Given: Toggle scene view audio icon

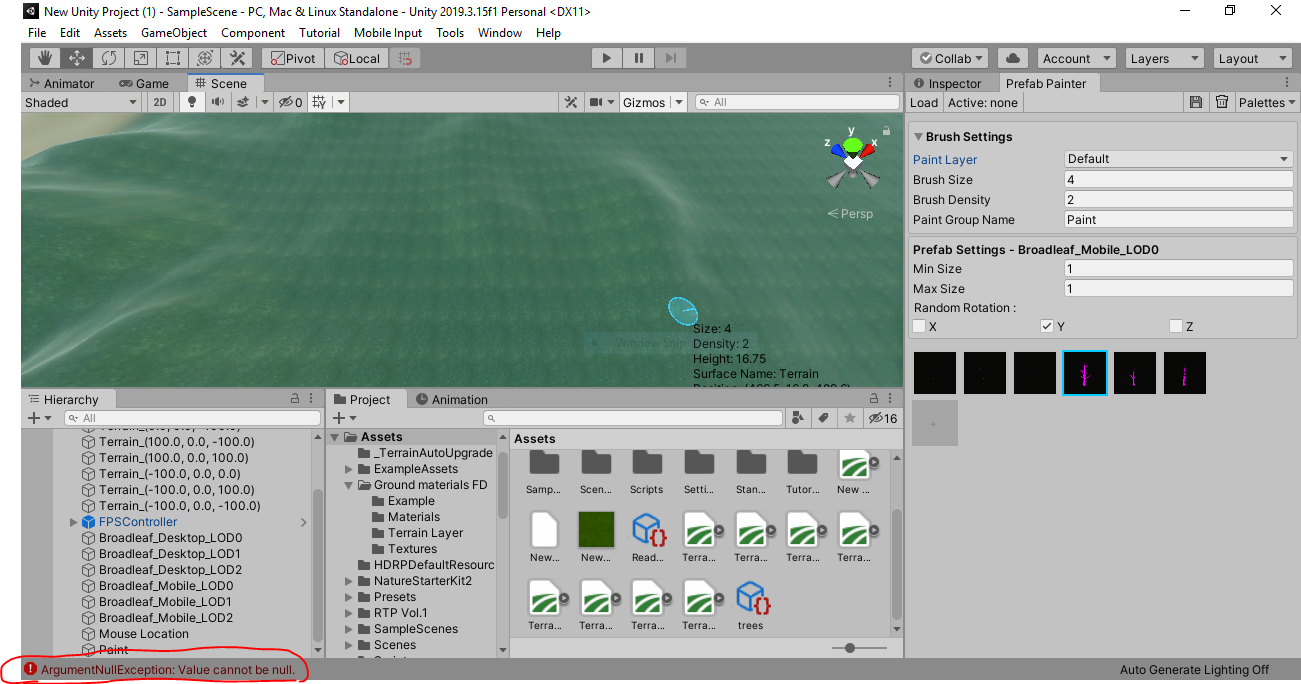Looking at the screenshot, I should point(218,101).
